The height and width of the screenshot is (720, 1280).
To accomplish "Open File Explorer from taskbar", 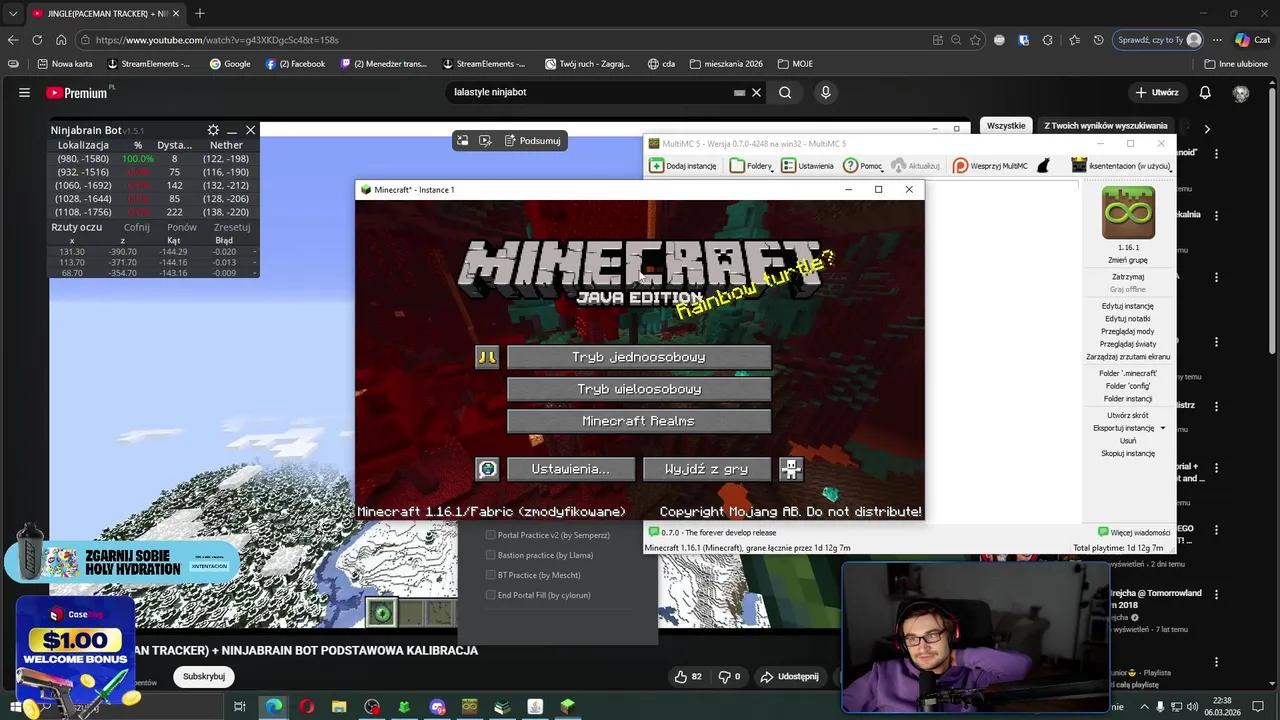I will [x=339, y=707].
